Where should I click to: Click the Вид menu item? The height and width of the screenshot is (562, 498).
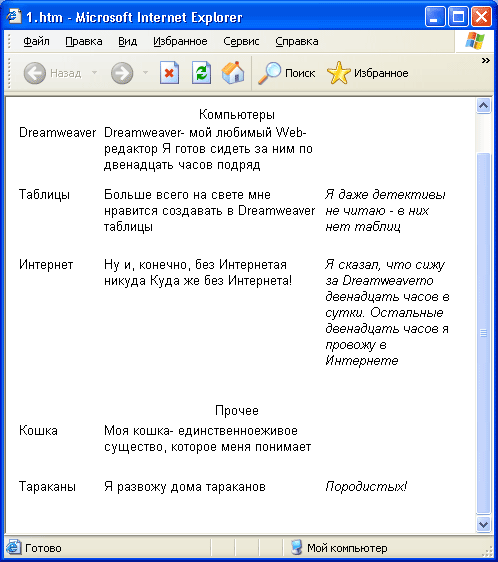click(128, 42)
